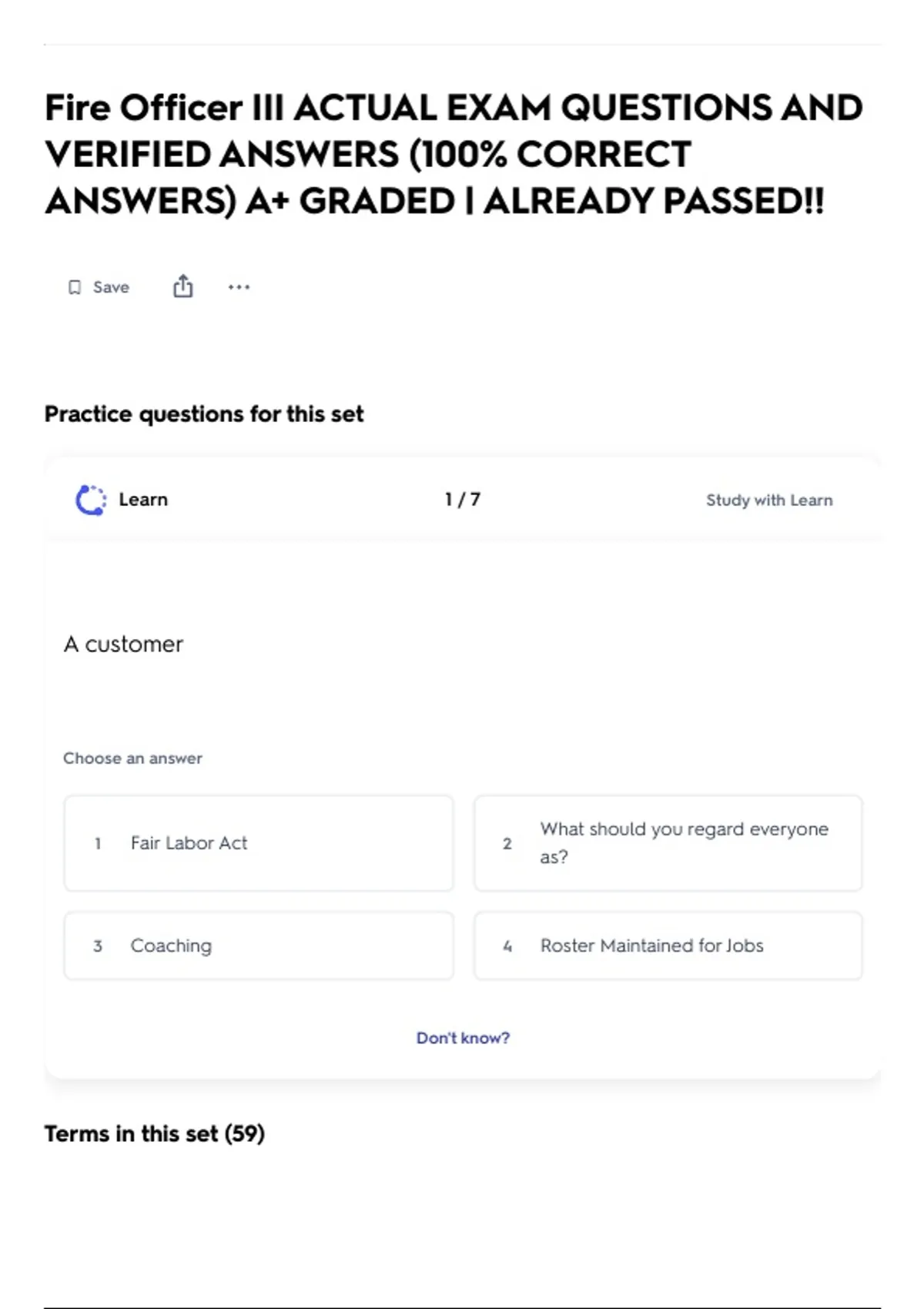Viewport: 924px width, 1309px height.
Task: Open the three-dots more options menu
Action: point(239,287)
